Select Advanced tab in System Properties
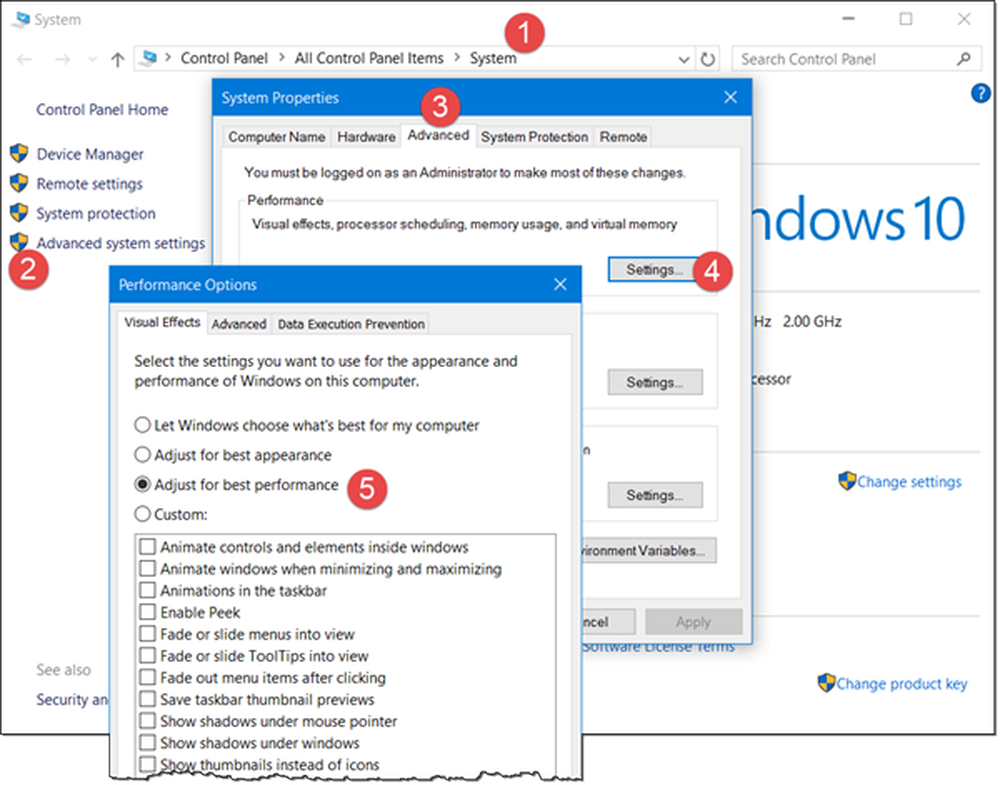This screenshot has width=1000, height=785. tap(438, 135)
